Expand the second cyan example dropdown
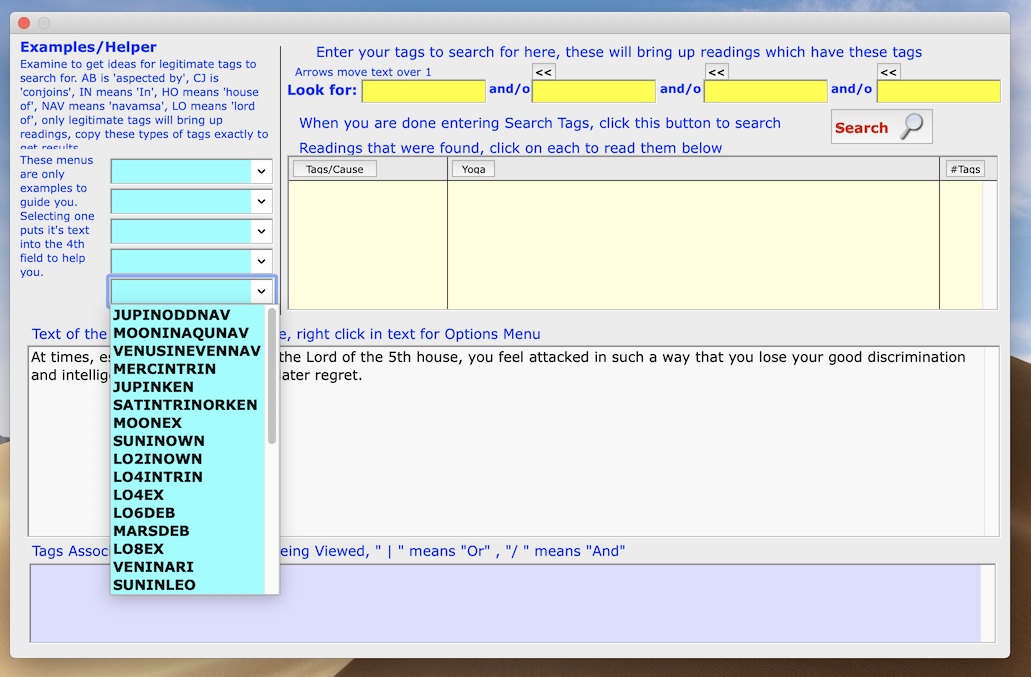Viewport: 1031px width, 677px height. 191,202
